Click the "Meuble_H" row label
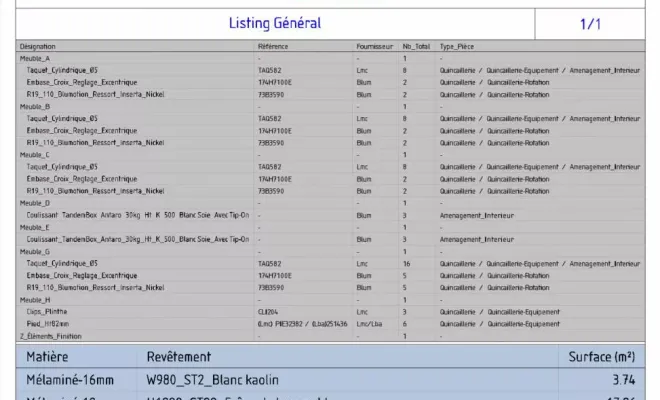The width and height of the screenshot is (660, 400). (x=35, y=300)
